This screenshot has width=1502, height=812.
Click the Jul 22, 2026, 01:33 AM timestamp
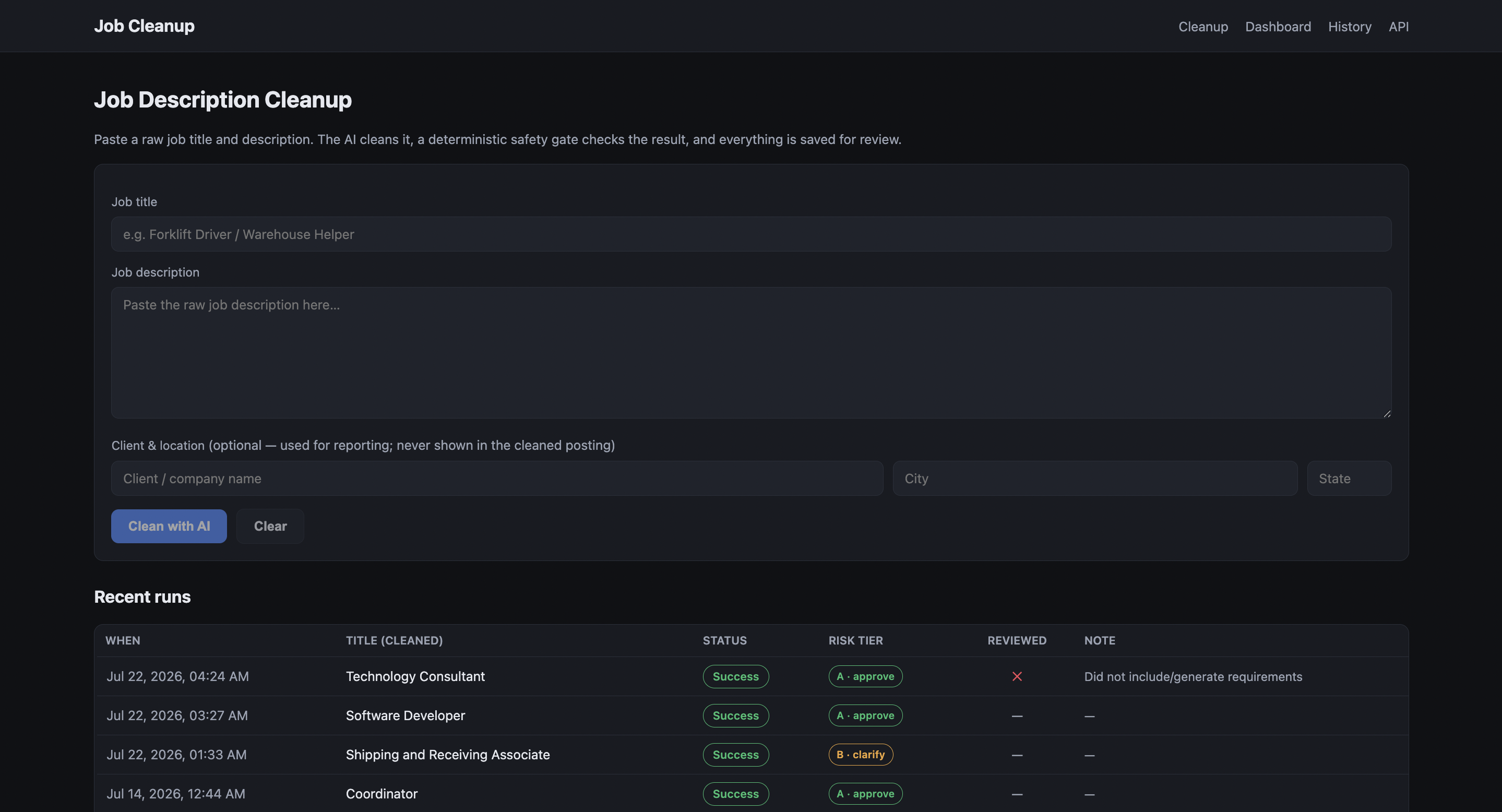176,755
